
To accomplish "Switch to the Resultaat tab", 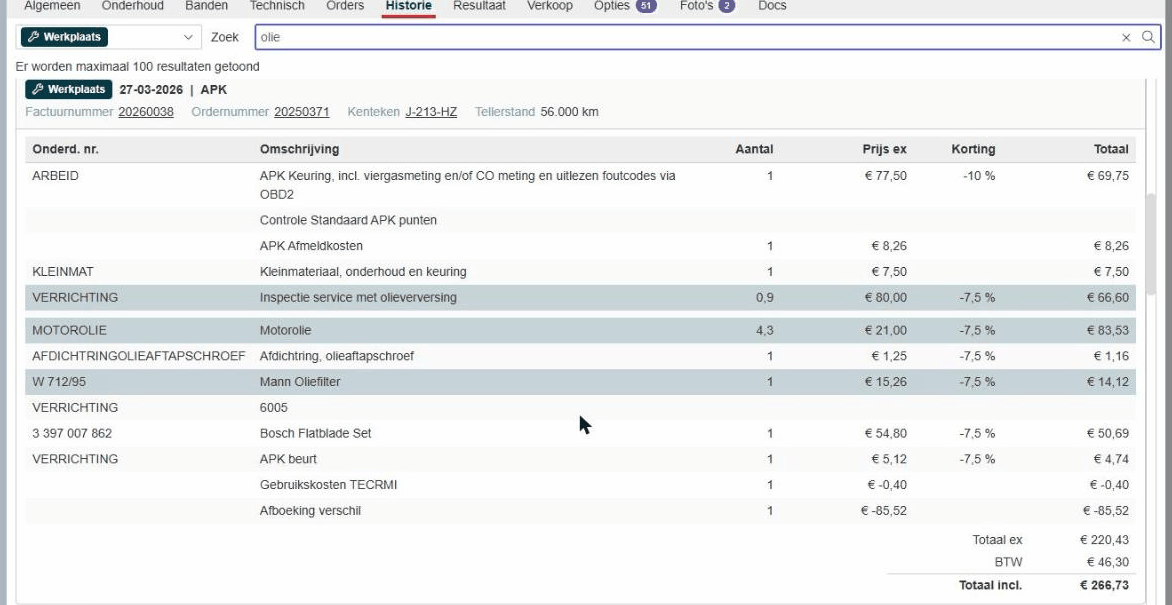I will pyautogui.click(x=479, y=6).
